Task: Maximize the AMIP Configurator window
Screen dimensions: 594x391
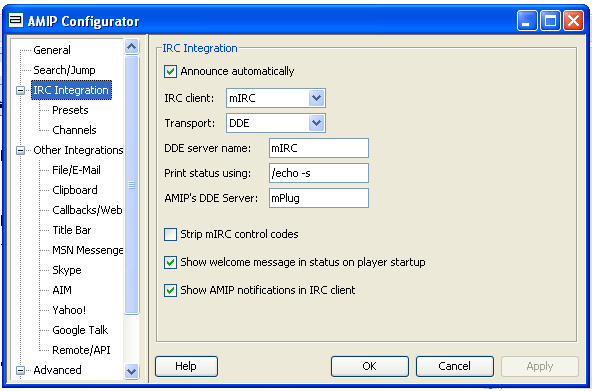Action: 550,20
